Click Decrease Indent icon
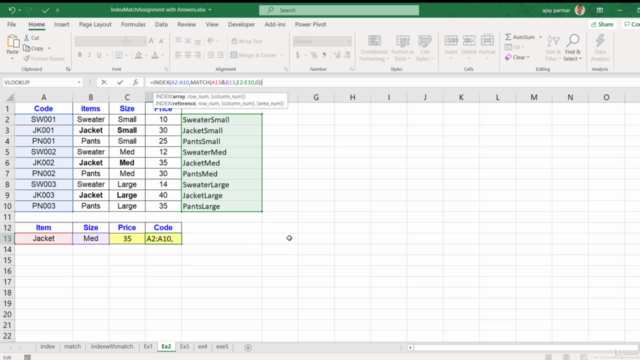This screenshot has width=640, height=360. tap(211, 55)
